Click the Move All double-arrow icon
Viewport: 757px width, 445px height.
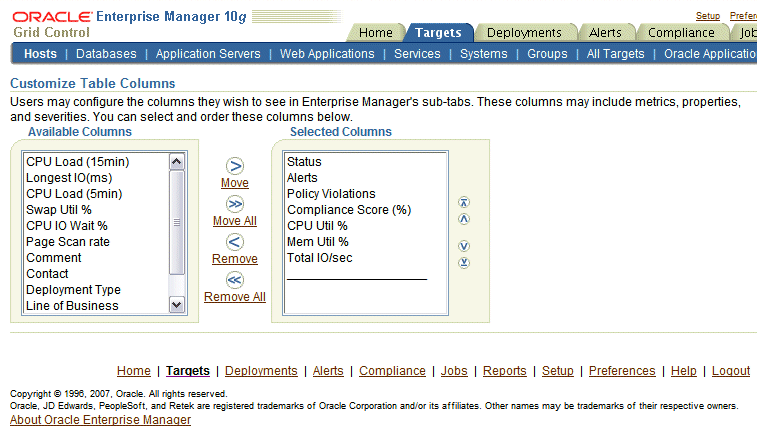point(235,204)
